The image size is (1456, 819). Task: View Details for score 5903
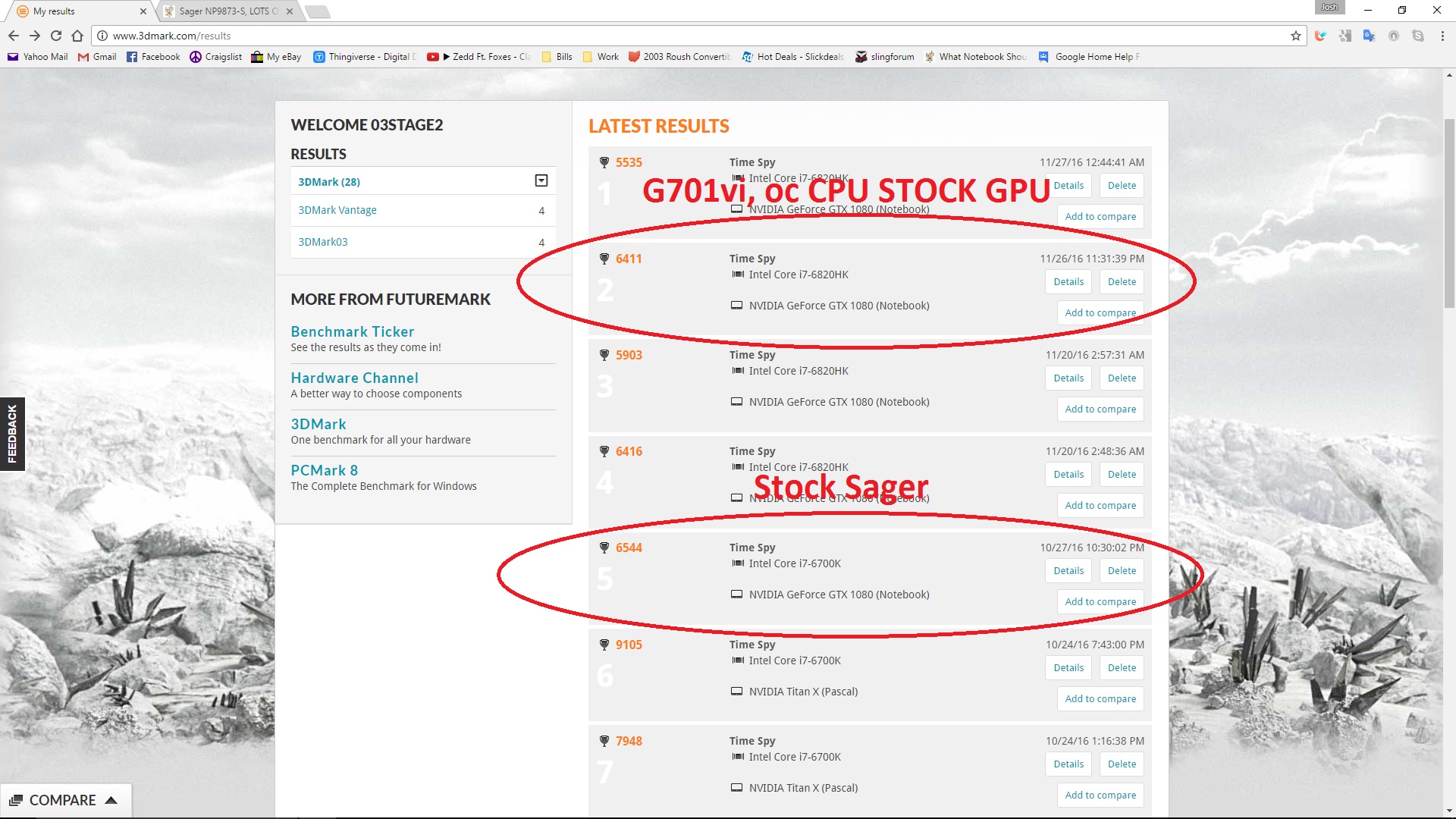(x=1068, y=378)
